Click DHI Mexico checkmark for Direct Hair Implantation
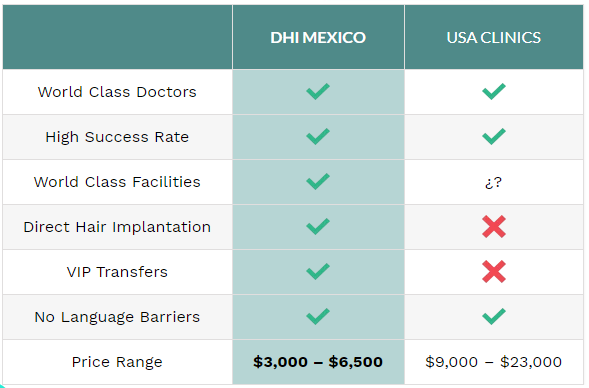Image resolution: width=589 pixels, height=388 pixels. (x=318, y=226)
